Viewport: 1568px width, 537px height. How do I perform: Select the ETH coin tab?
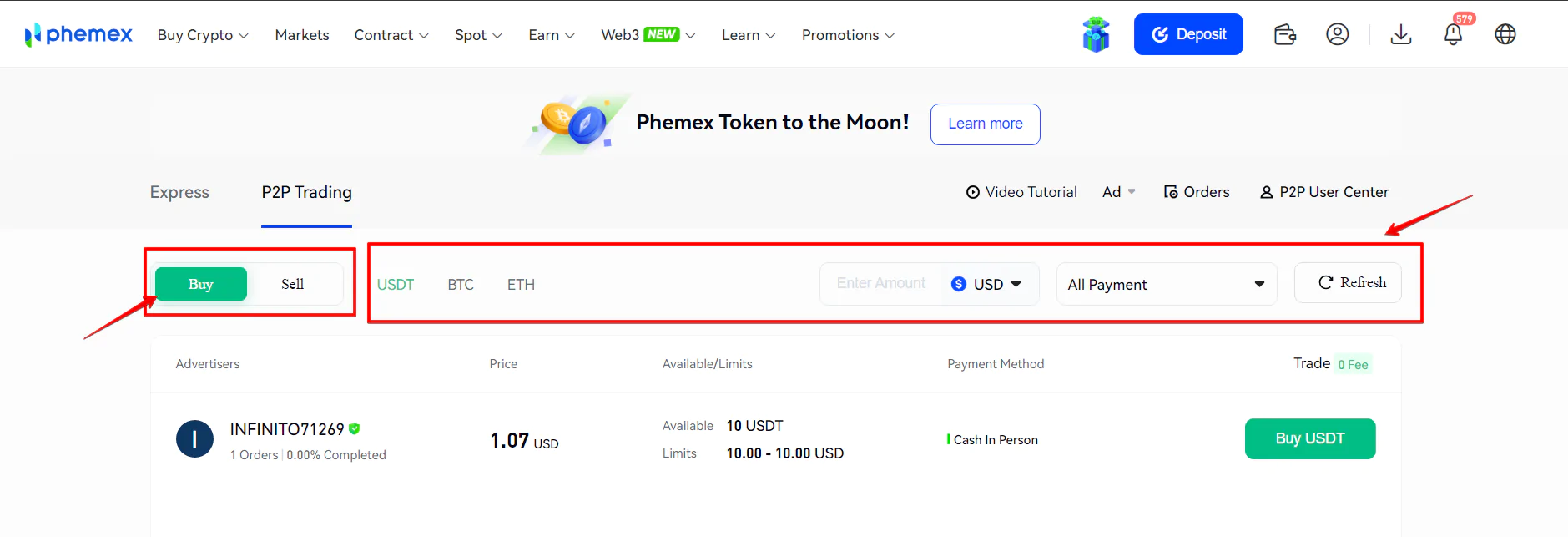coord(521,285)
